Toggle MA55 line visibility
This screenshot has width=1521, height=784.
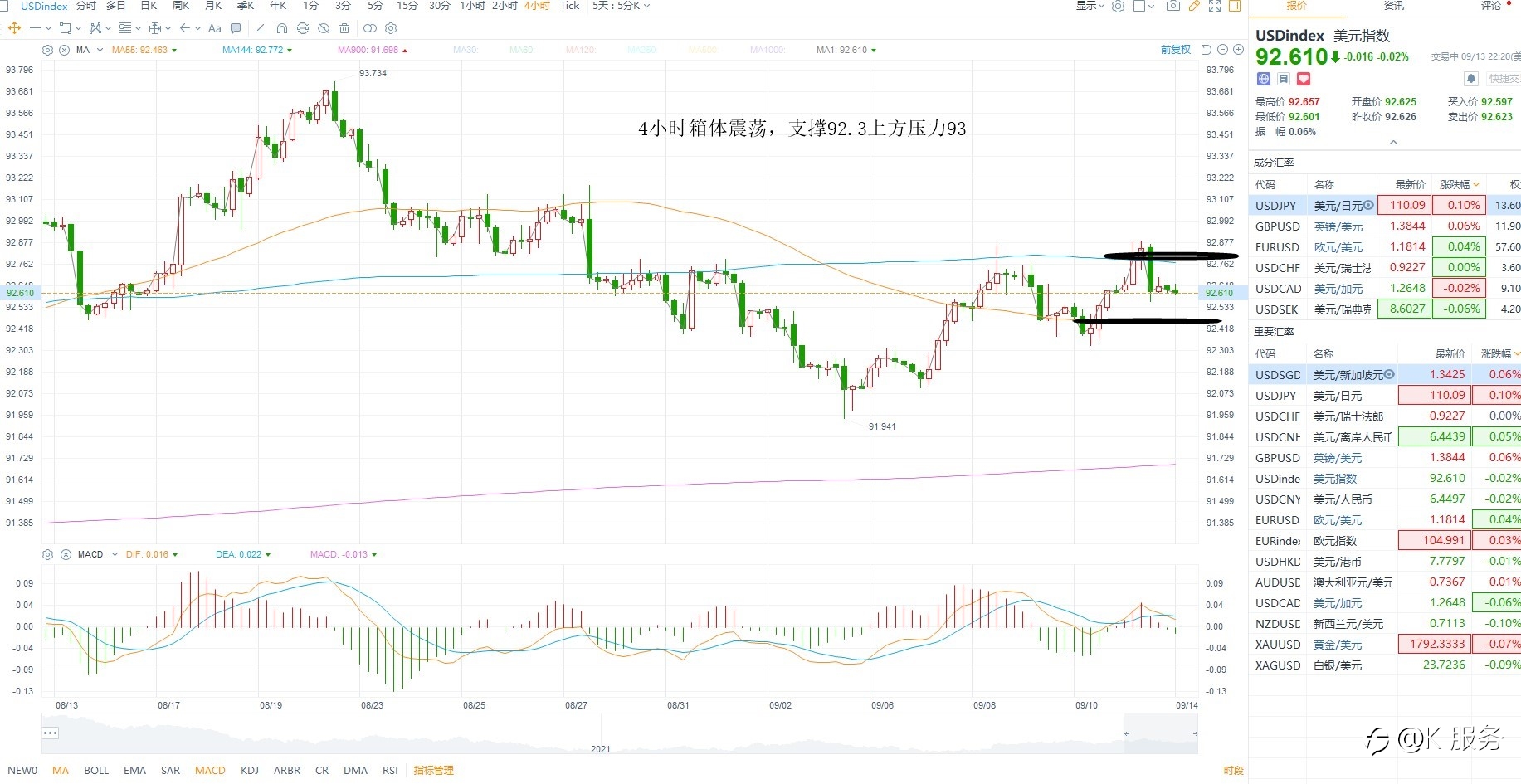pos(144,50)
